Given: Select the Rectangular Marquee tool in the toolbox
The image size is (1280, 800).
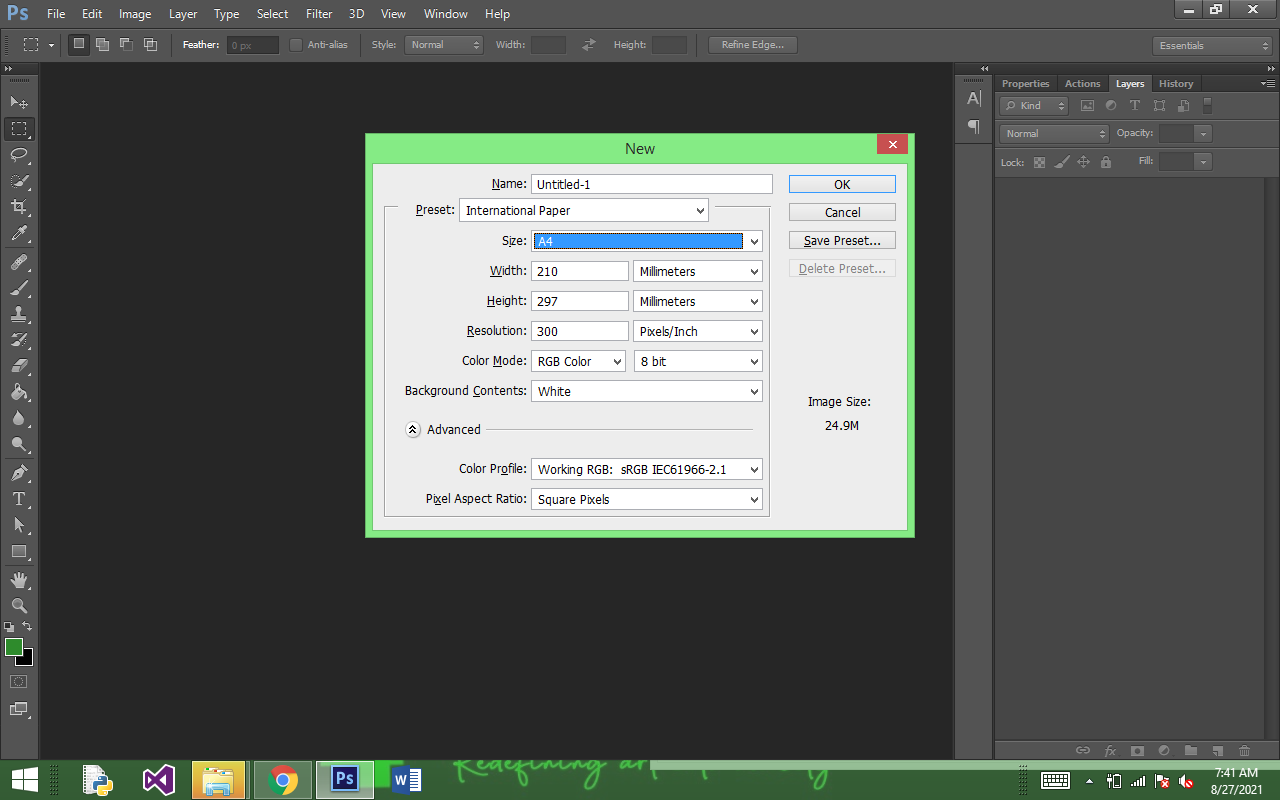Looking at the screenshot, I should [x=19, y=129].
